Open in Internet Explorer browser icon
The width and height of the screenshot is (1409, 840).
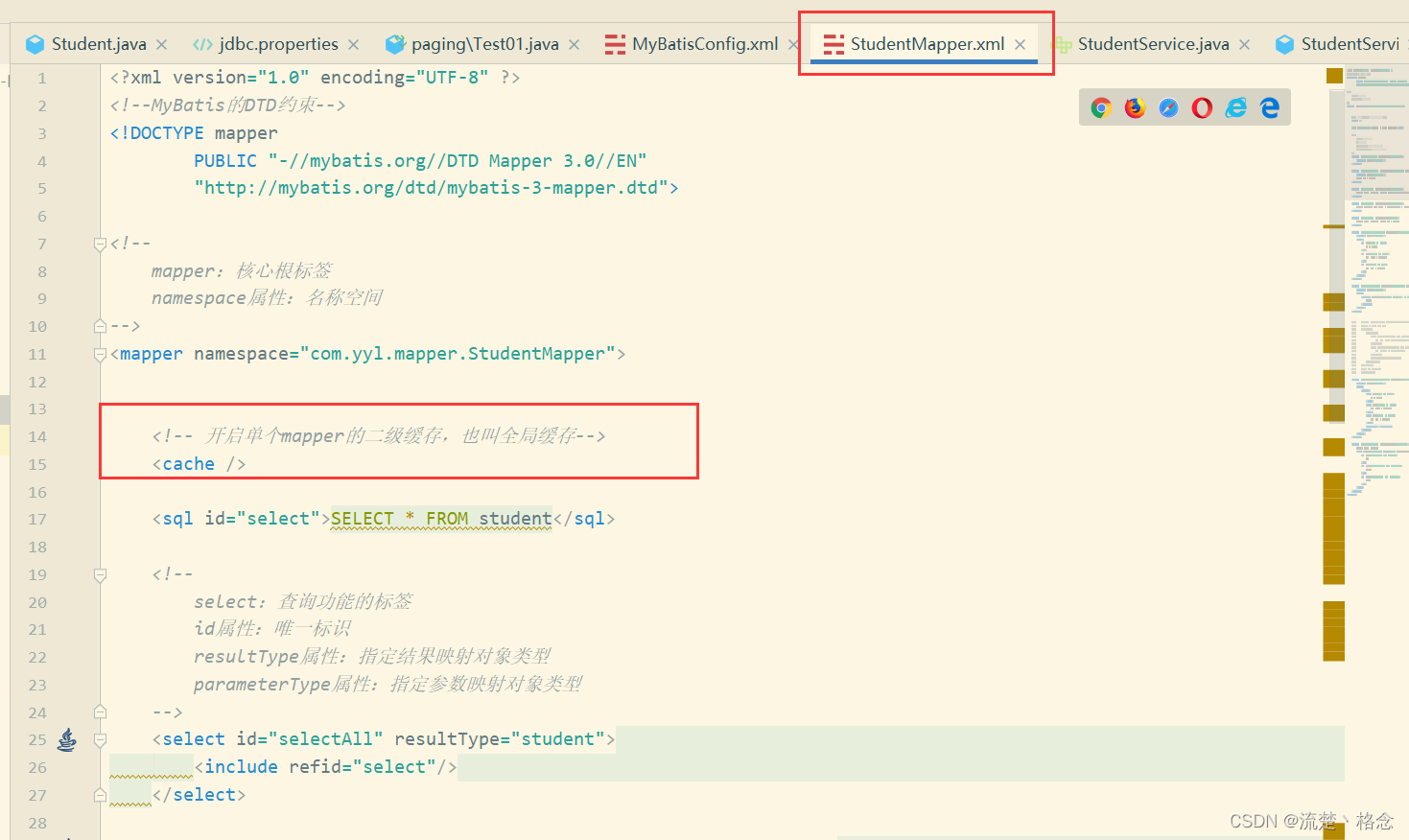point(1236,107)
